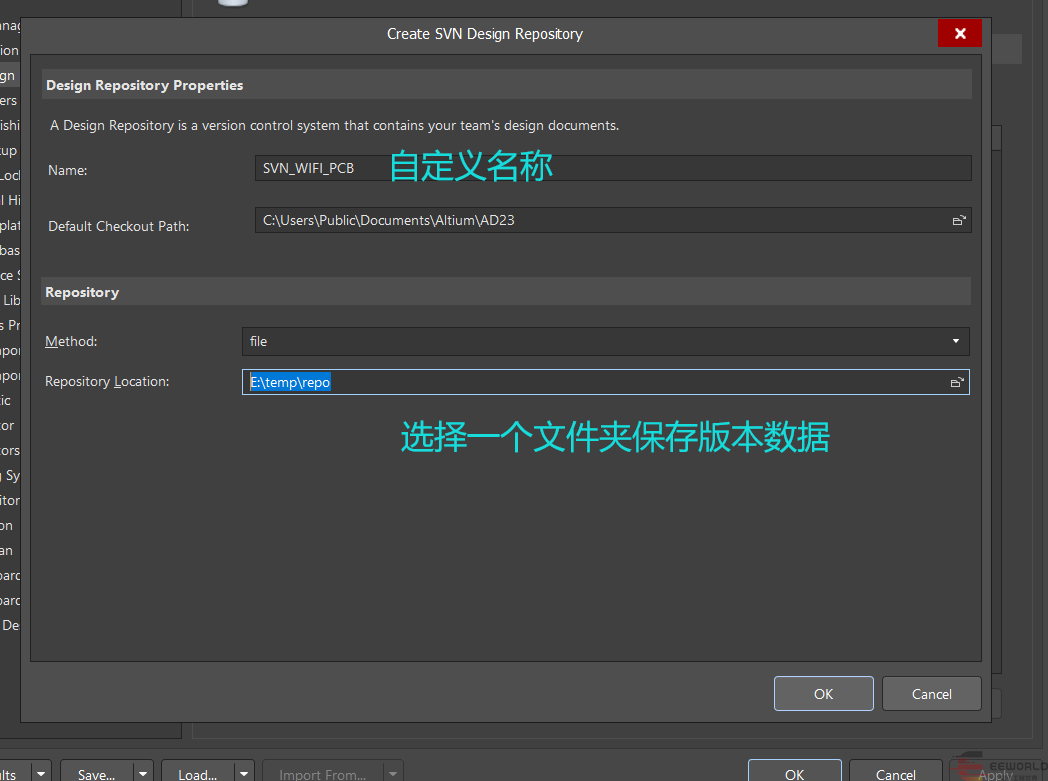Click the Design Repository Properties section header

507,85
